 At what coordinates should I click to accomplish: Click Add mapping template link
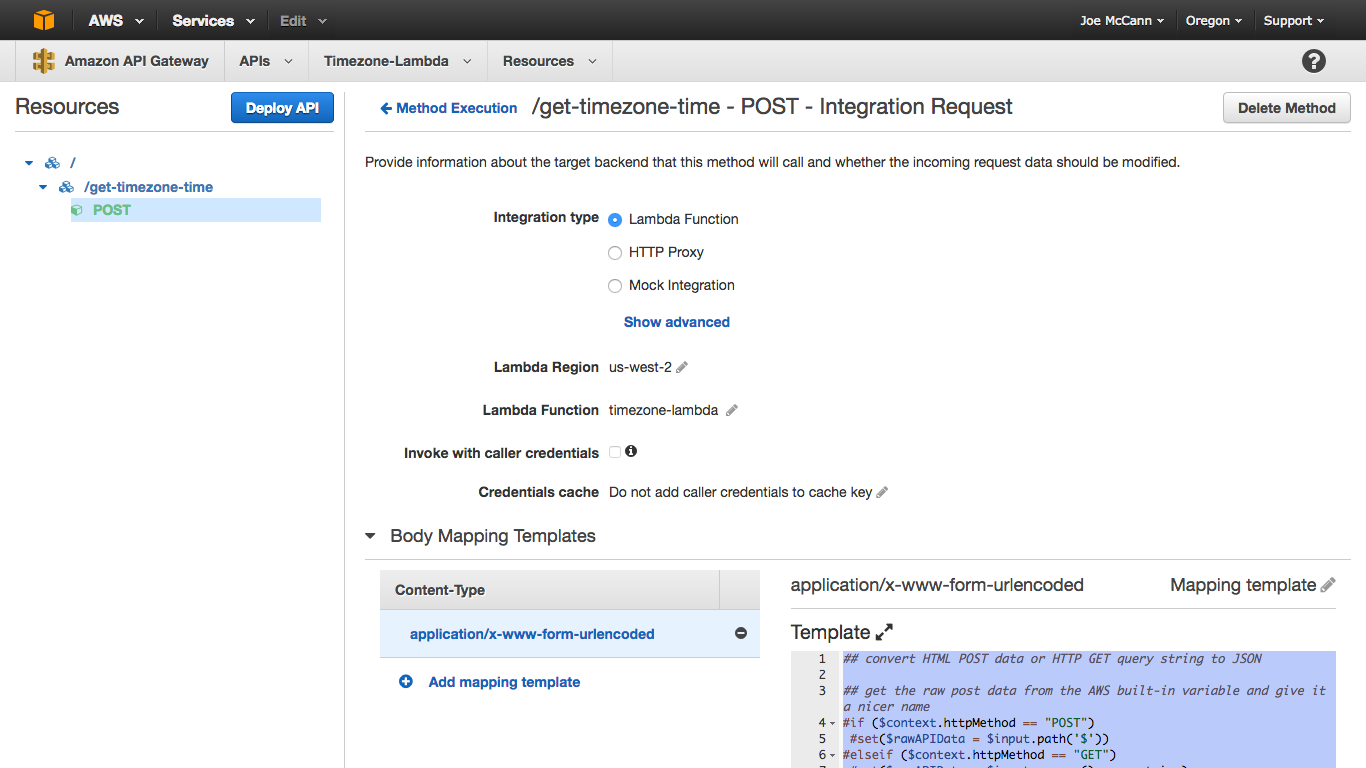(504, 682)
